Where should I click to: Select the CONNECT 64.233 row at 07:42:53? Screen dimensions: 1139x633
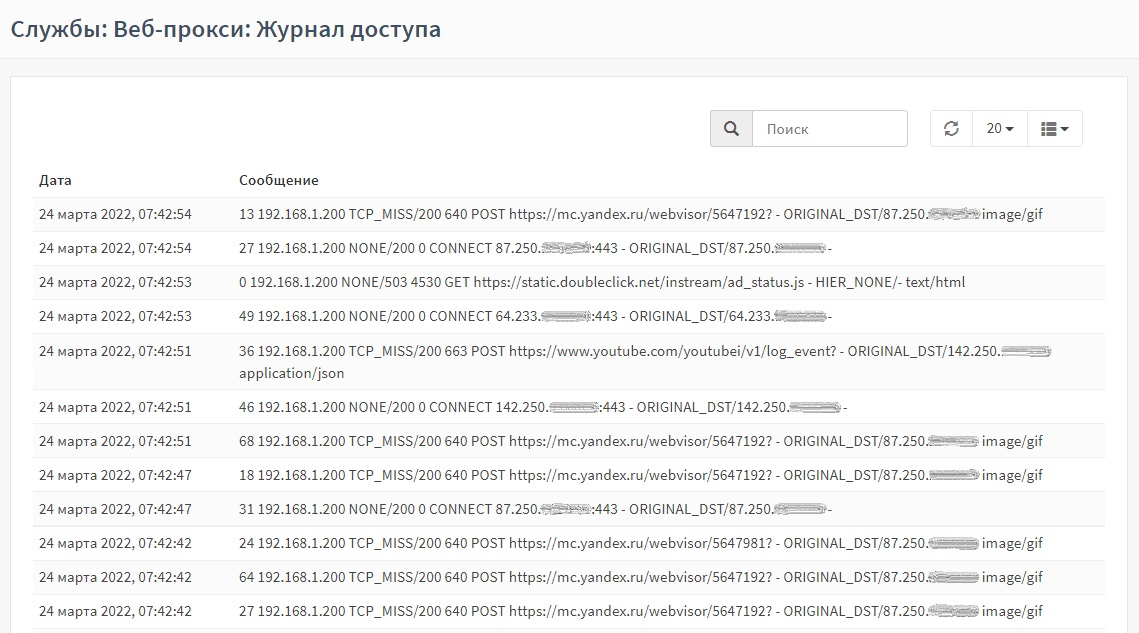coord(569,316)
